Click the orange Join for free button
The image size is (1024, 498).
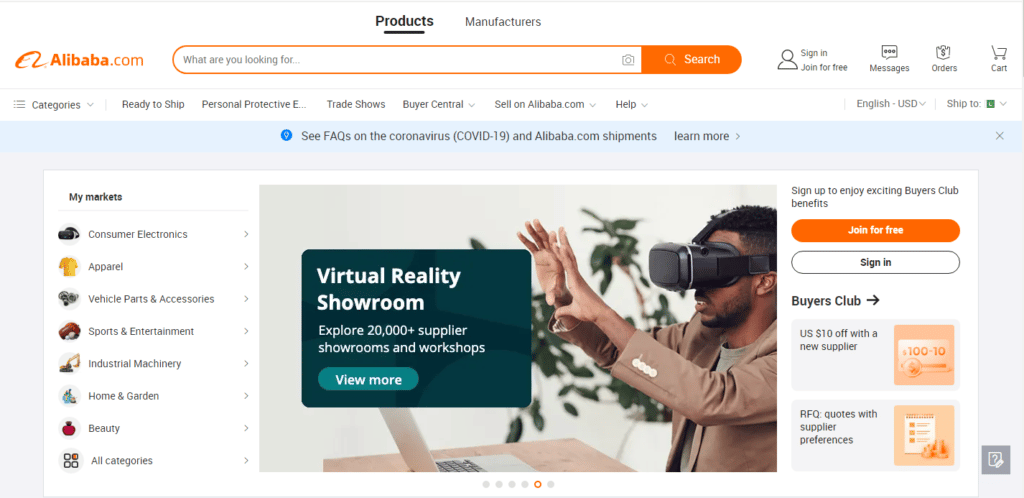(875, 230)
